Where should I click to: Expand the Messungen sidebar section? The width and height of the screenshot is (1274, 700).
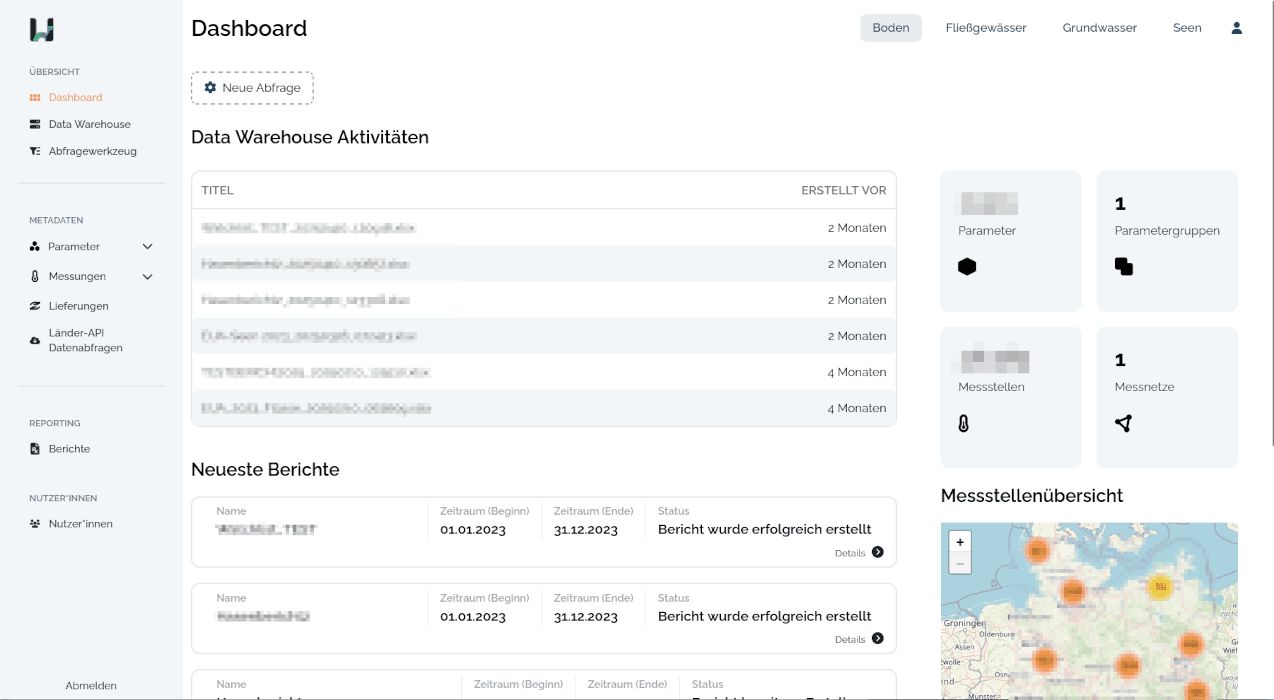click(147, 277)
